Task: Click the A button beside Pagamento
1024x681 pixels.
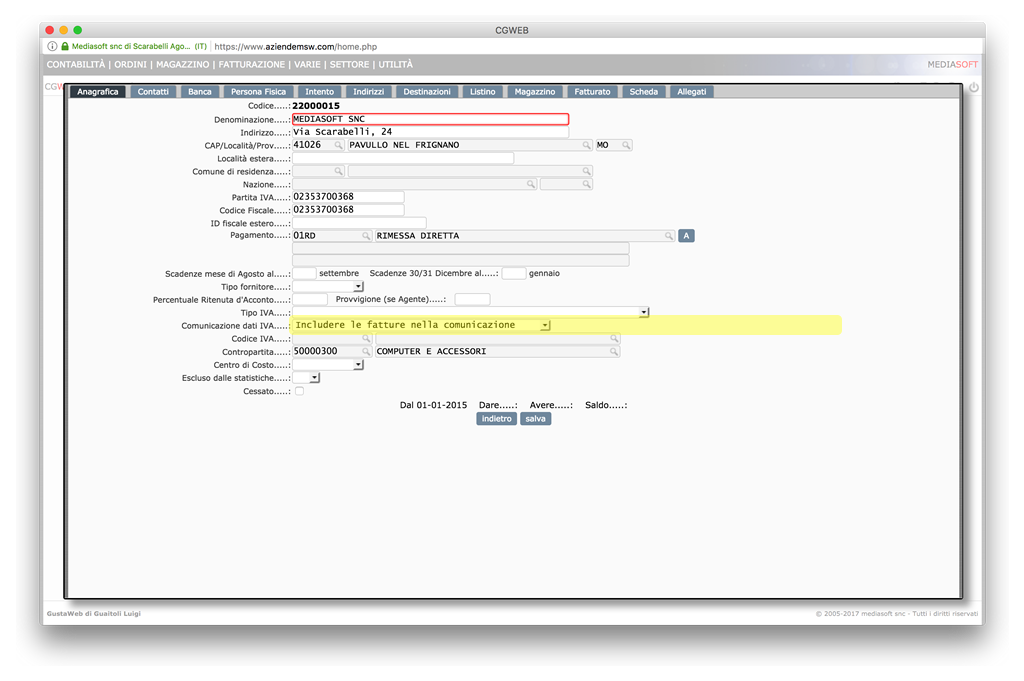Action: 686,236
